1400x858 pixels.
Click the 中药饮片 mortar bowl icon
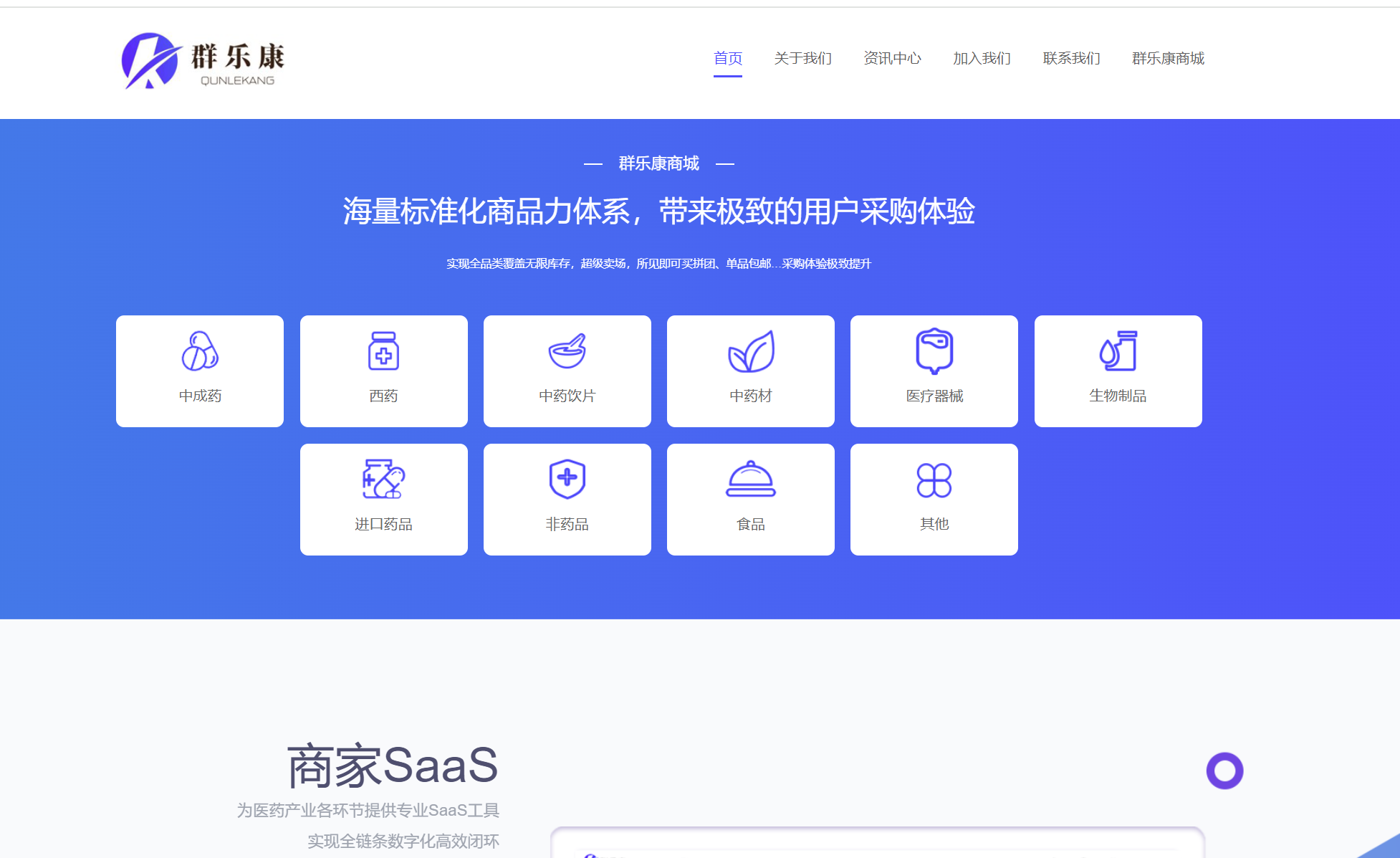coord(567,351)
